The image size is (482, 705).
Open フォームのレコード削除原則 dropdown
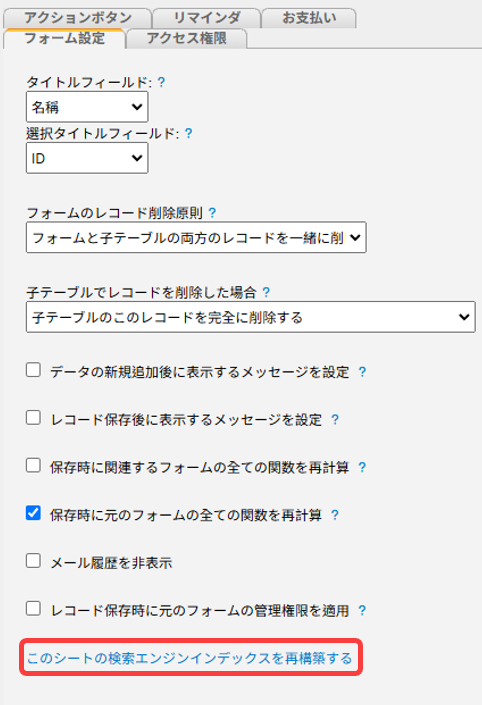(x=196, y=237)
